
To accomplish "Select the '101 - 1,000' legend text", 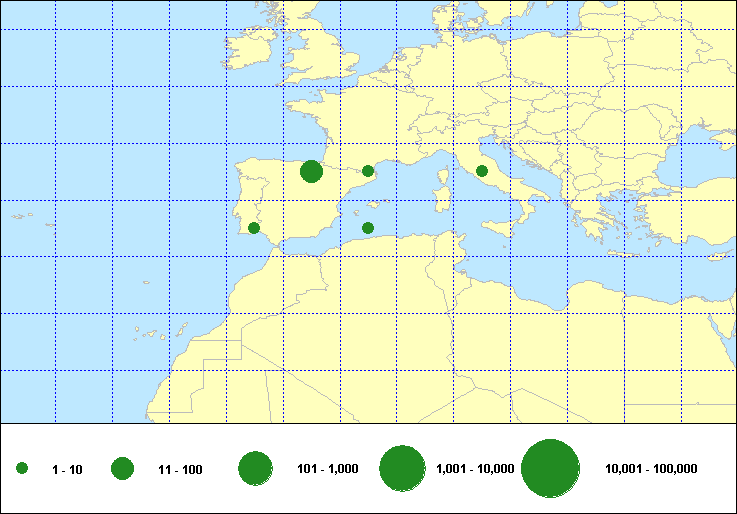I will click(328, 469).
